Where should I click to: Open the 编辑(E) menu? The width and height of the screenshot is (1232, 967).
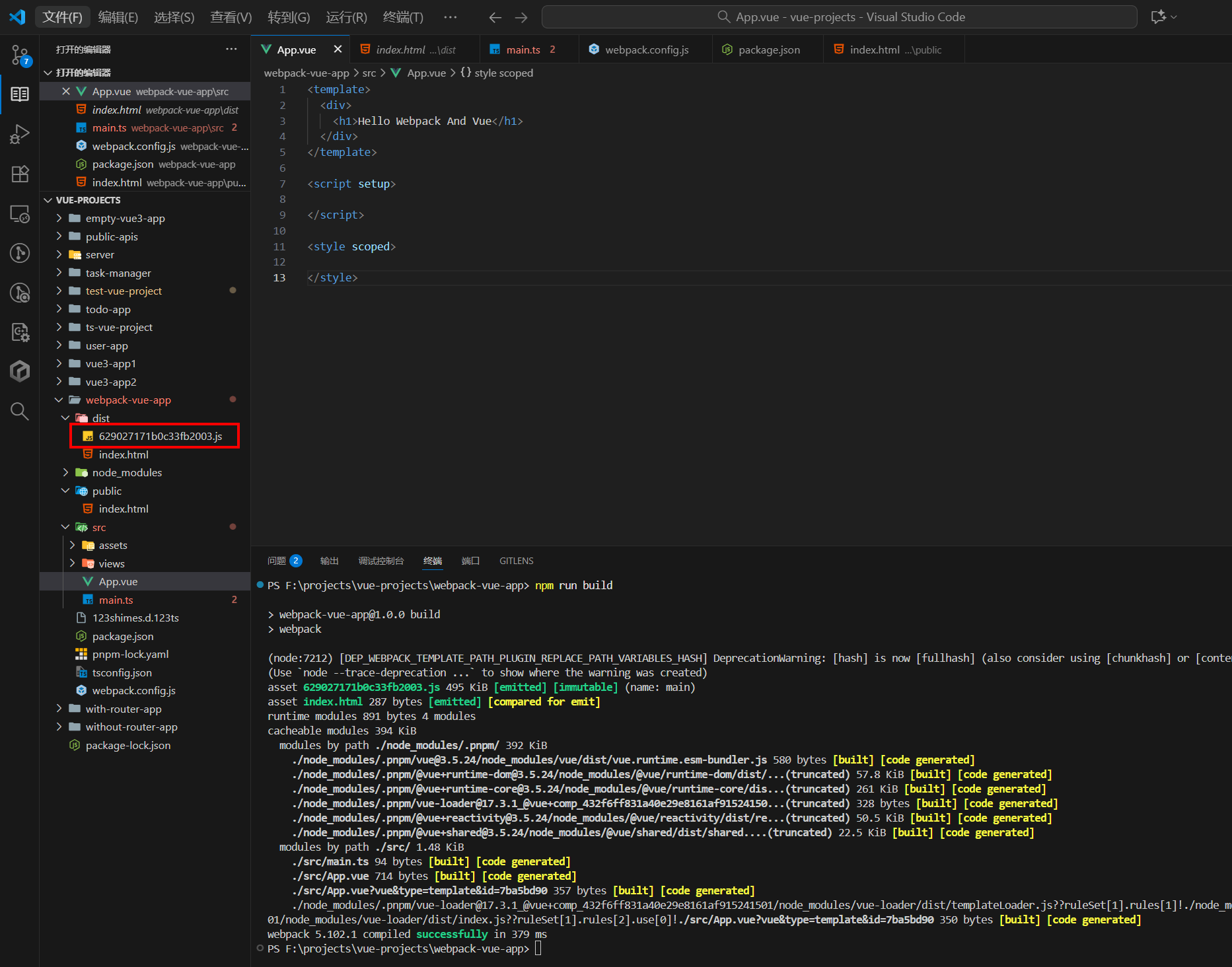coord(118,17)
